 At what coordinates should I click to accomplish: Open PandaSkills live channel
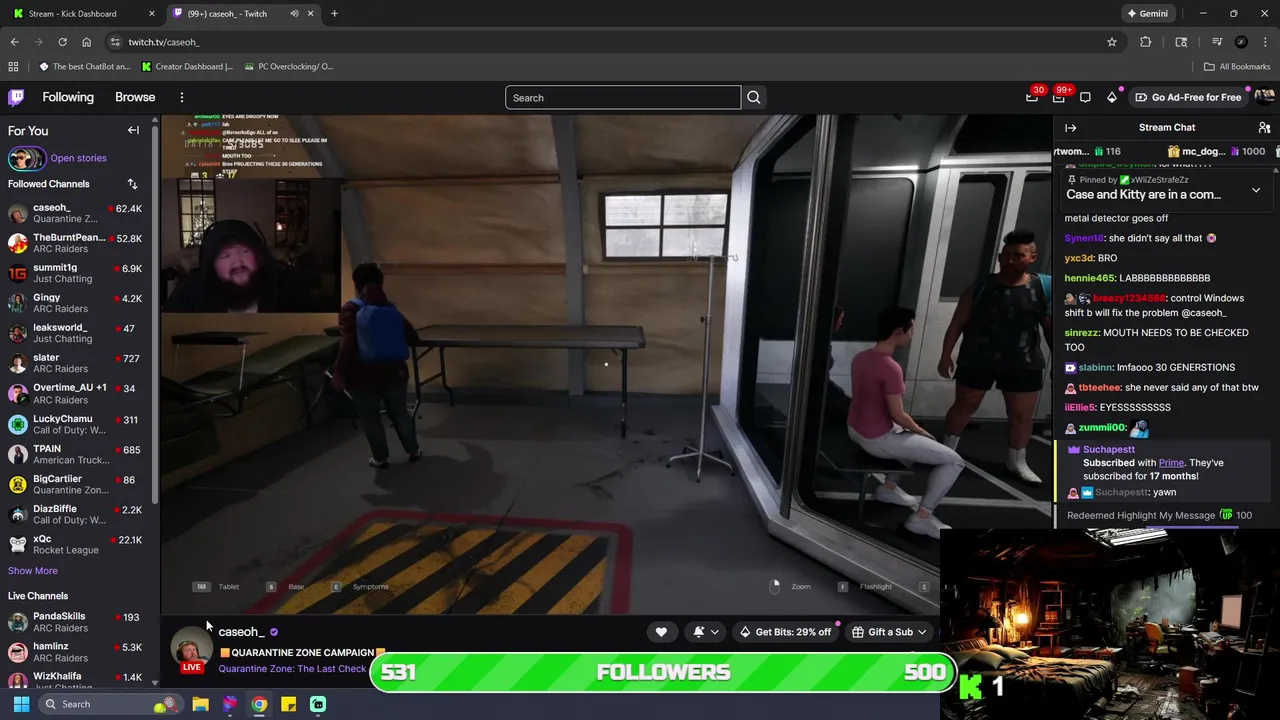75,622
